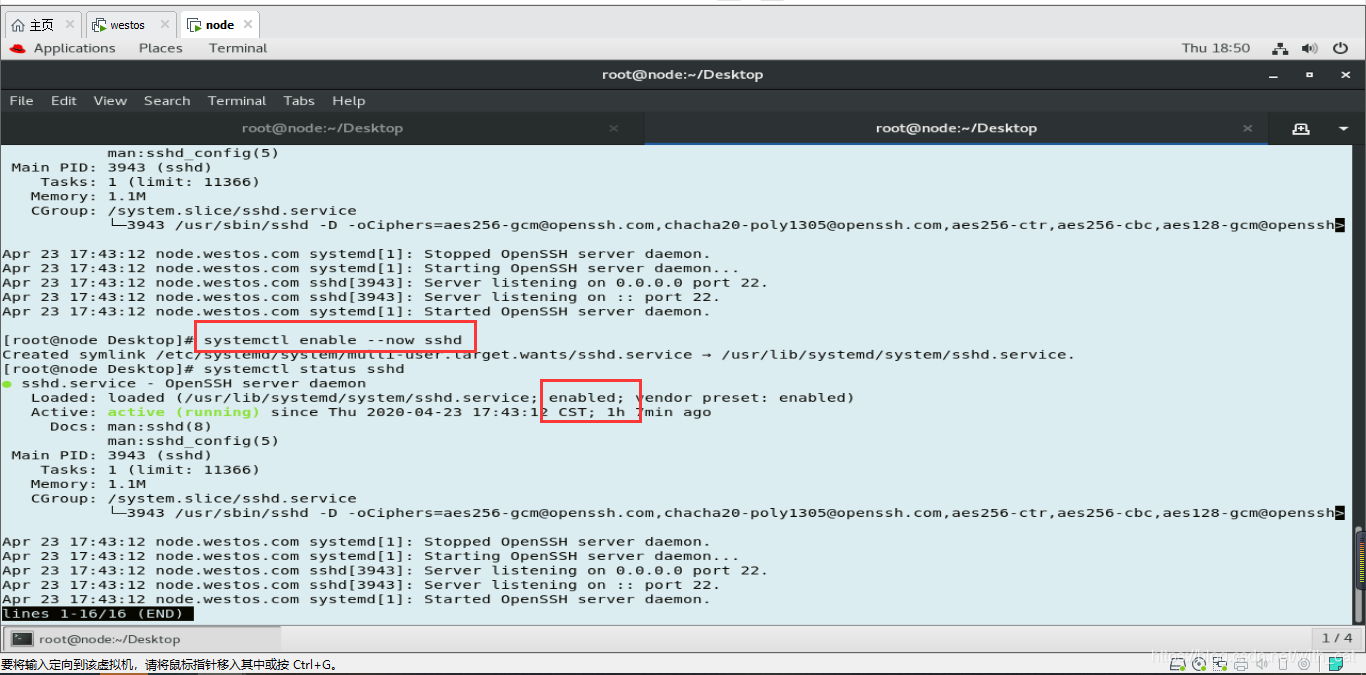Open the Search menu in terminal
Screen dimensions: 1366x675
point(167,101)
